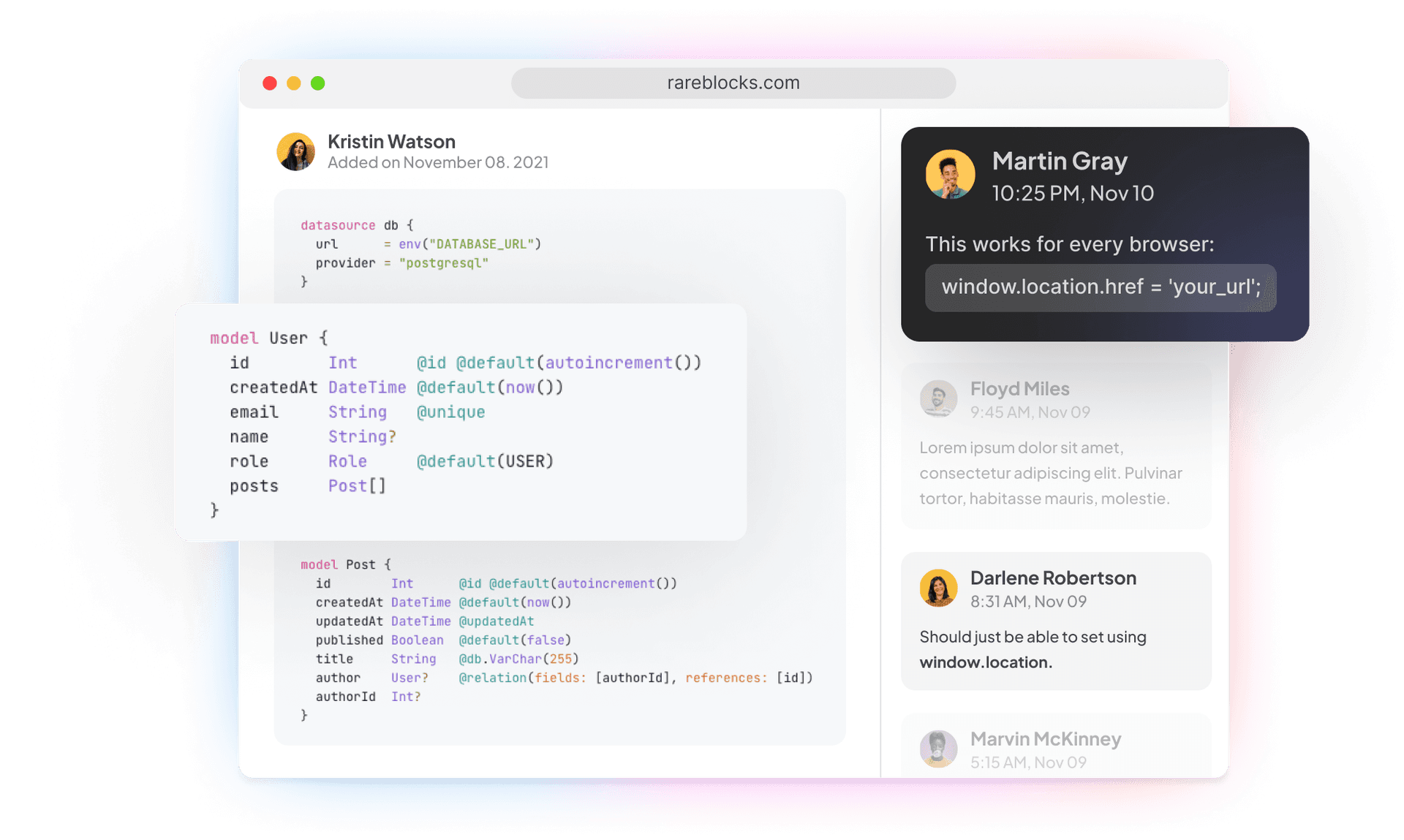Click the Added on November 08 date
This screenshot has height=840, width=1404.
click(437, 162)
